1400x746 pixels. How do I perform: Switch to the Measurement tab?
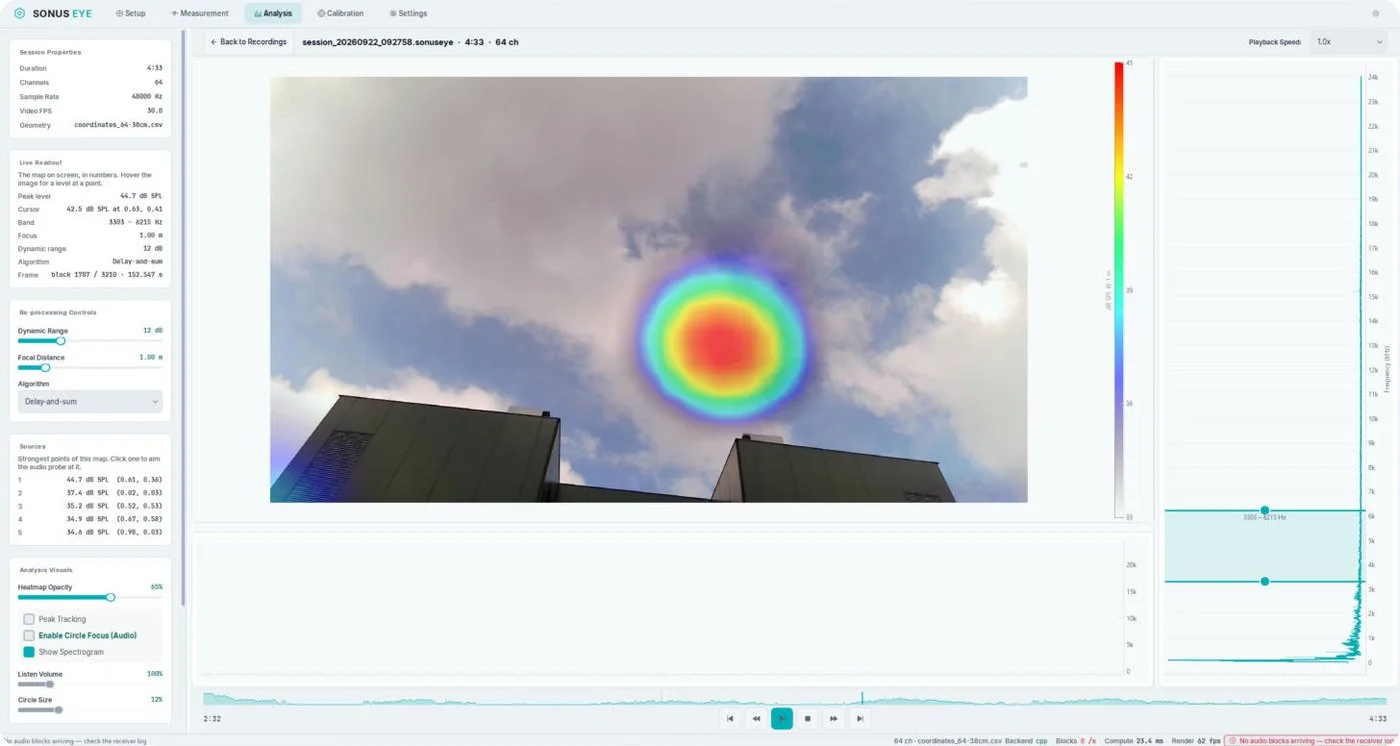(200, 14)
